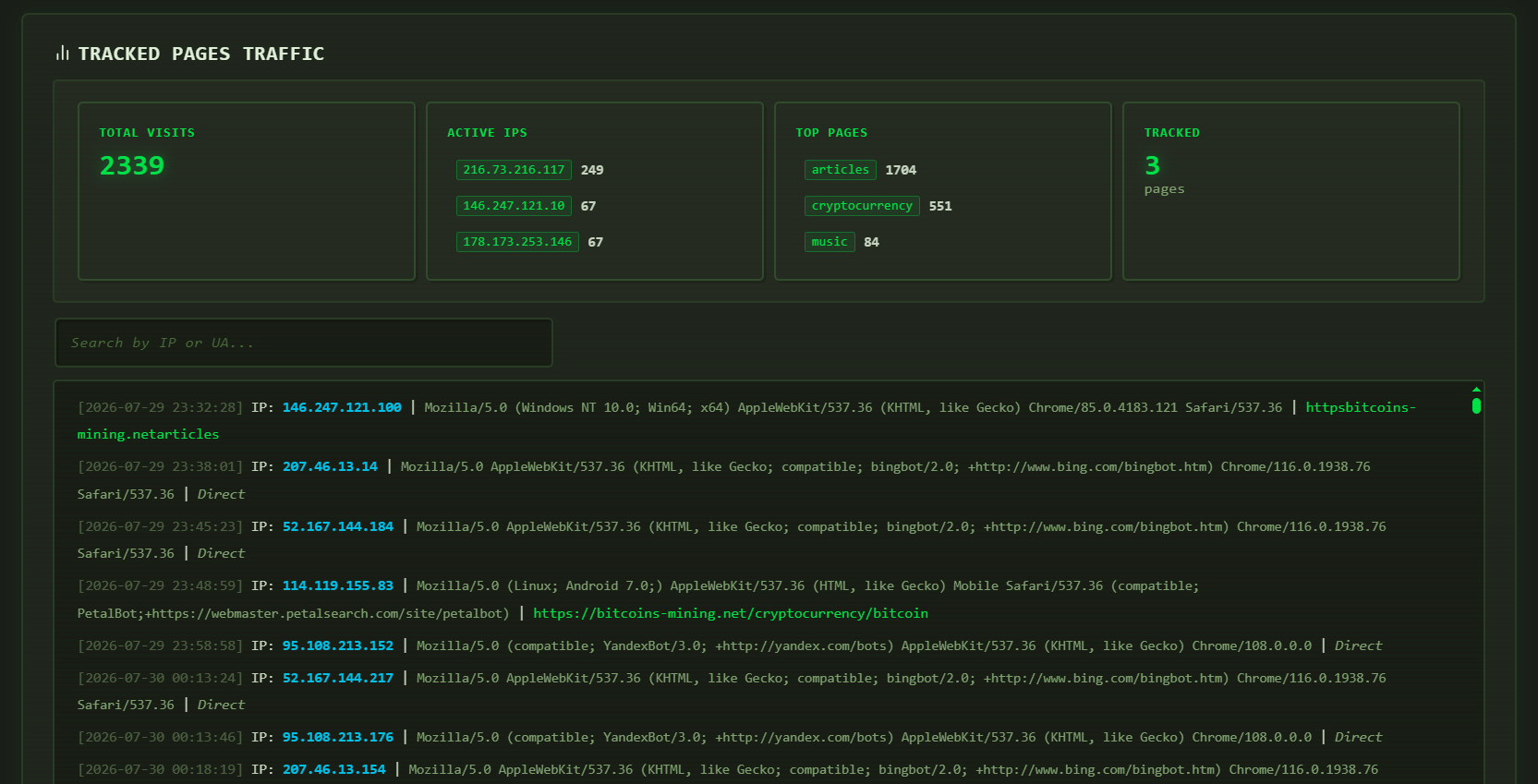The width and height of the screenshot is (1538, 784).
Task: Click timestamp 2026-07-29 23:38:01
Action: click(x=161, y=466)
